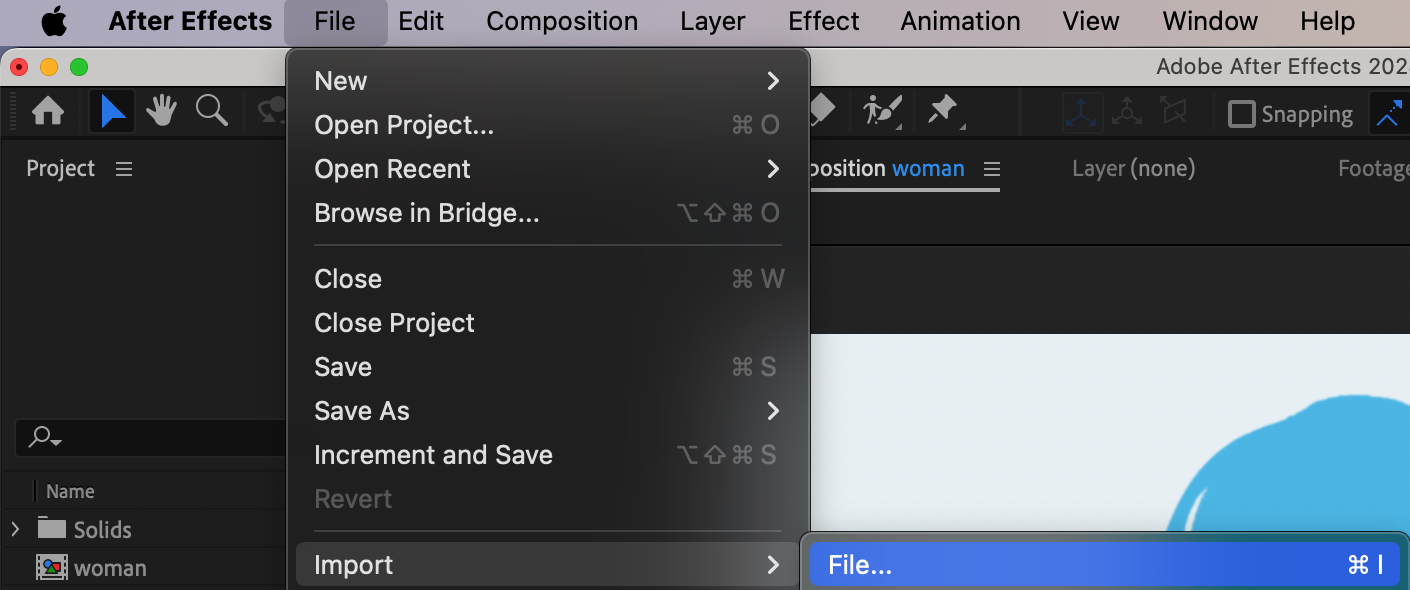Screen dimensions: 1410x590
Task: Open the Apple menu
Action: 52,21
